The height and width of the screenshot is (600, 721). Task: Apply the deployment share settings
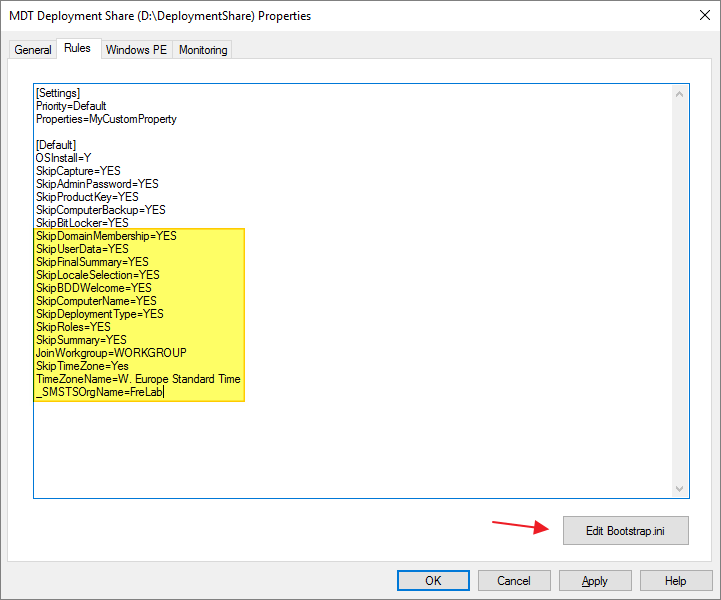(x=594, y=581)
